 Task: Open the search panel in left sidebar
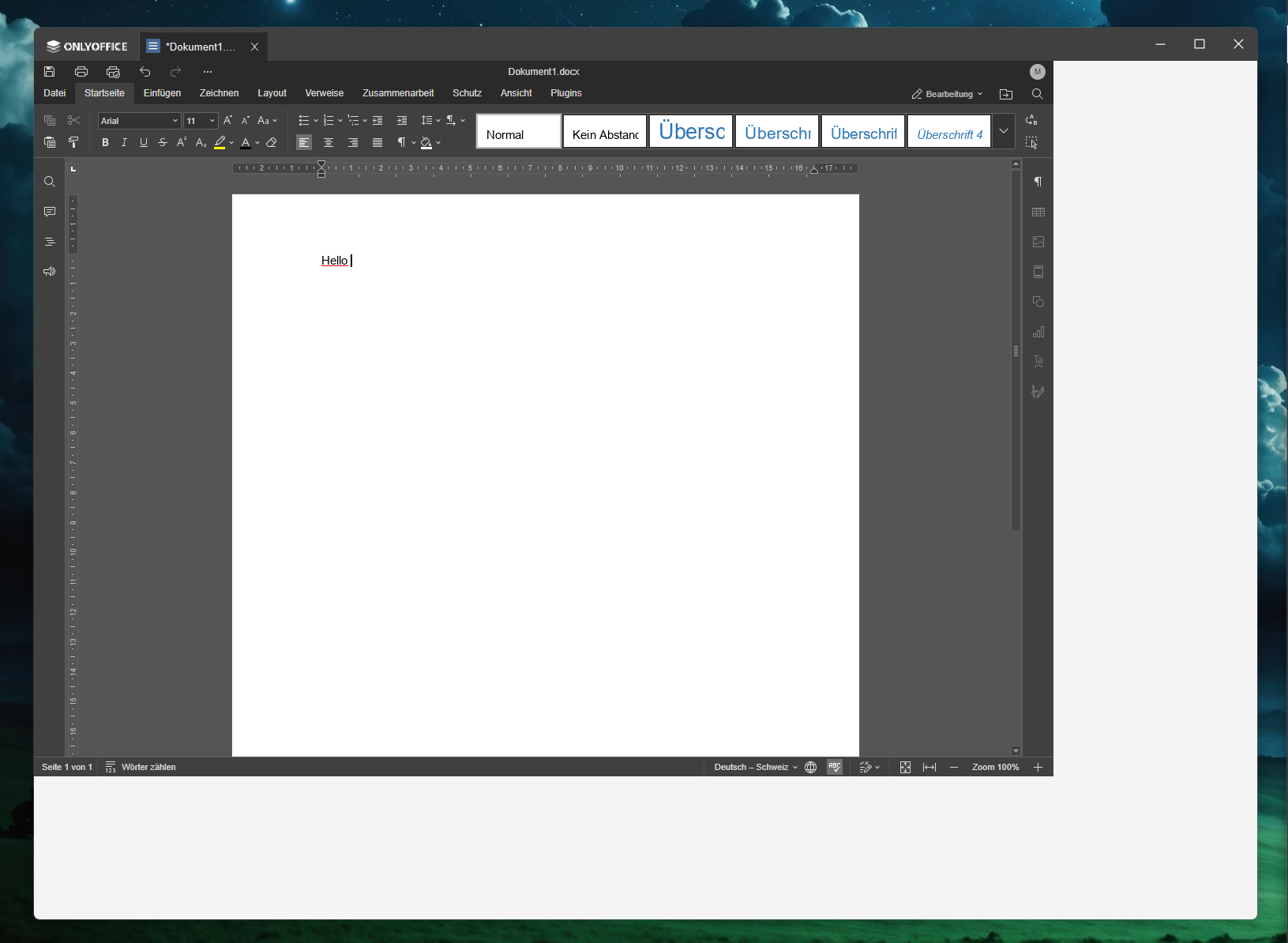click(50, 182)
